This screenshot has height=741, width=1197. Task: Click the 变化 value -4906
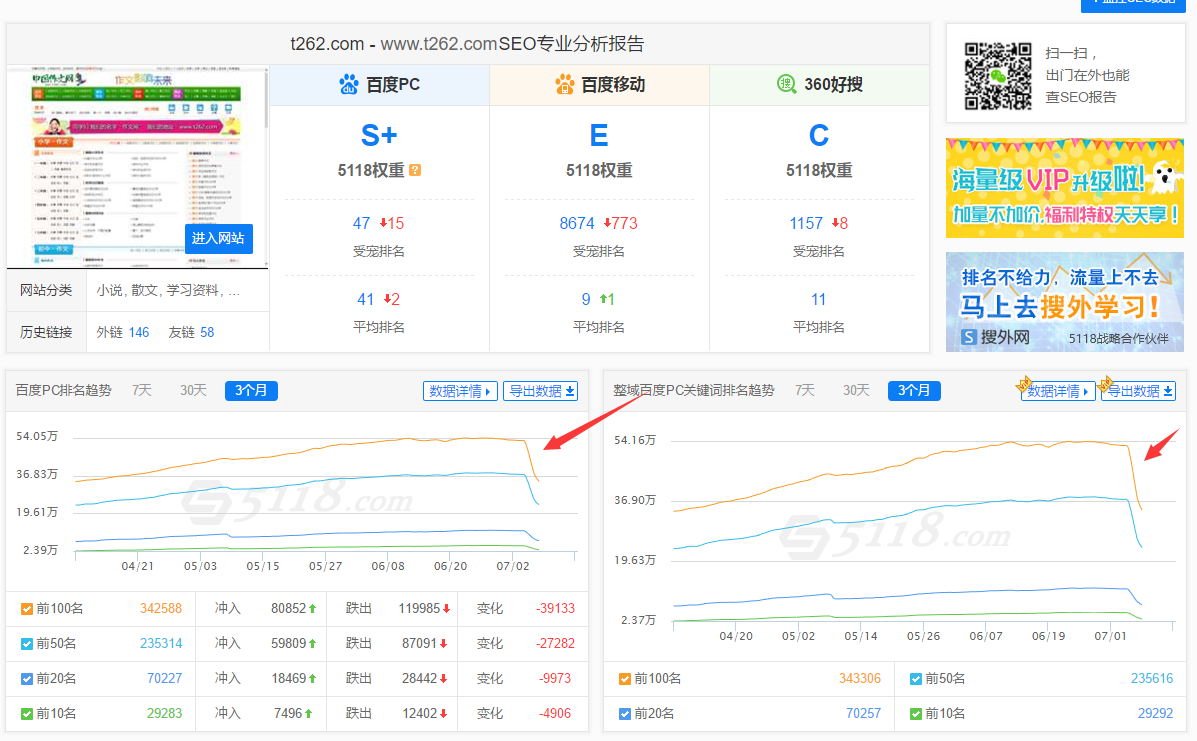pyautogui.click(x=556, y=714)
